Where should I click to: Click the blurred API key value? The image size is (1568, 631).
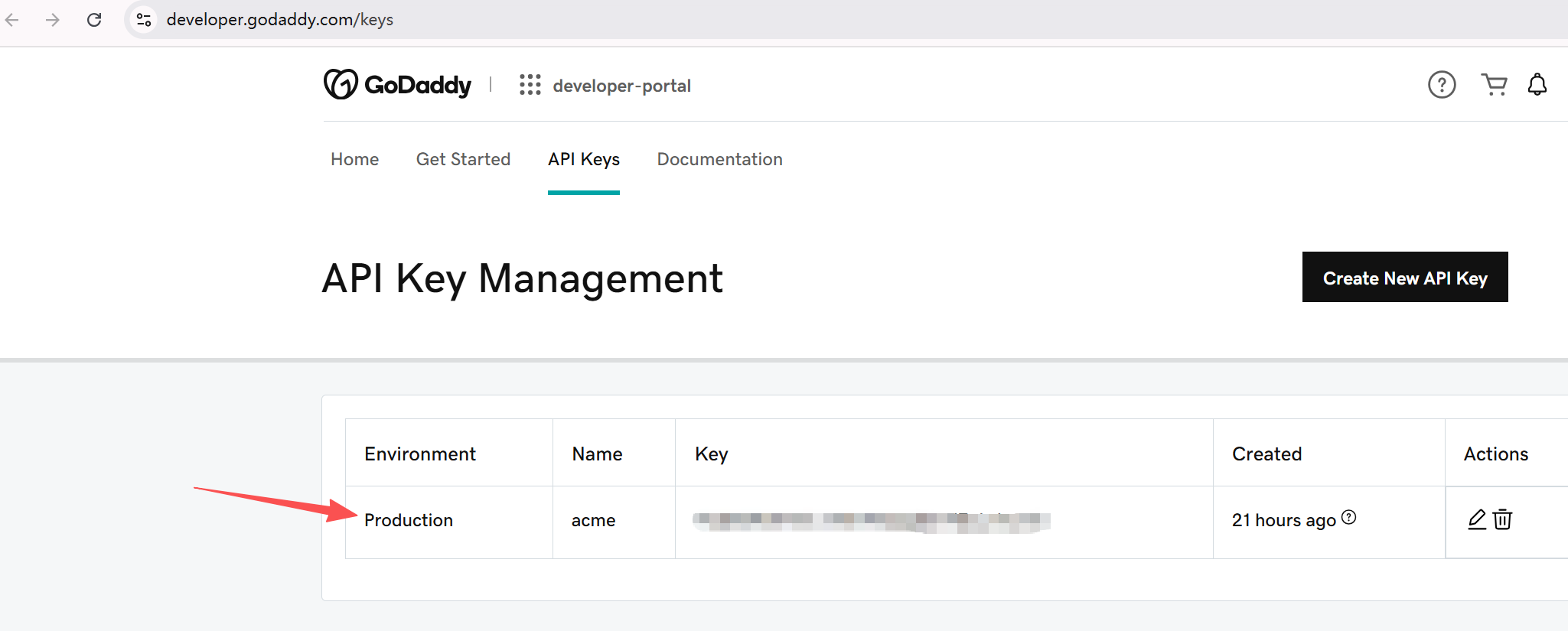pyautogui.click(x=871, y=522)
